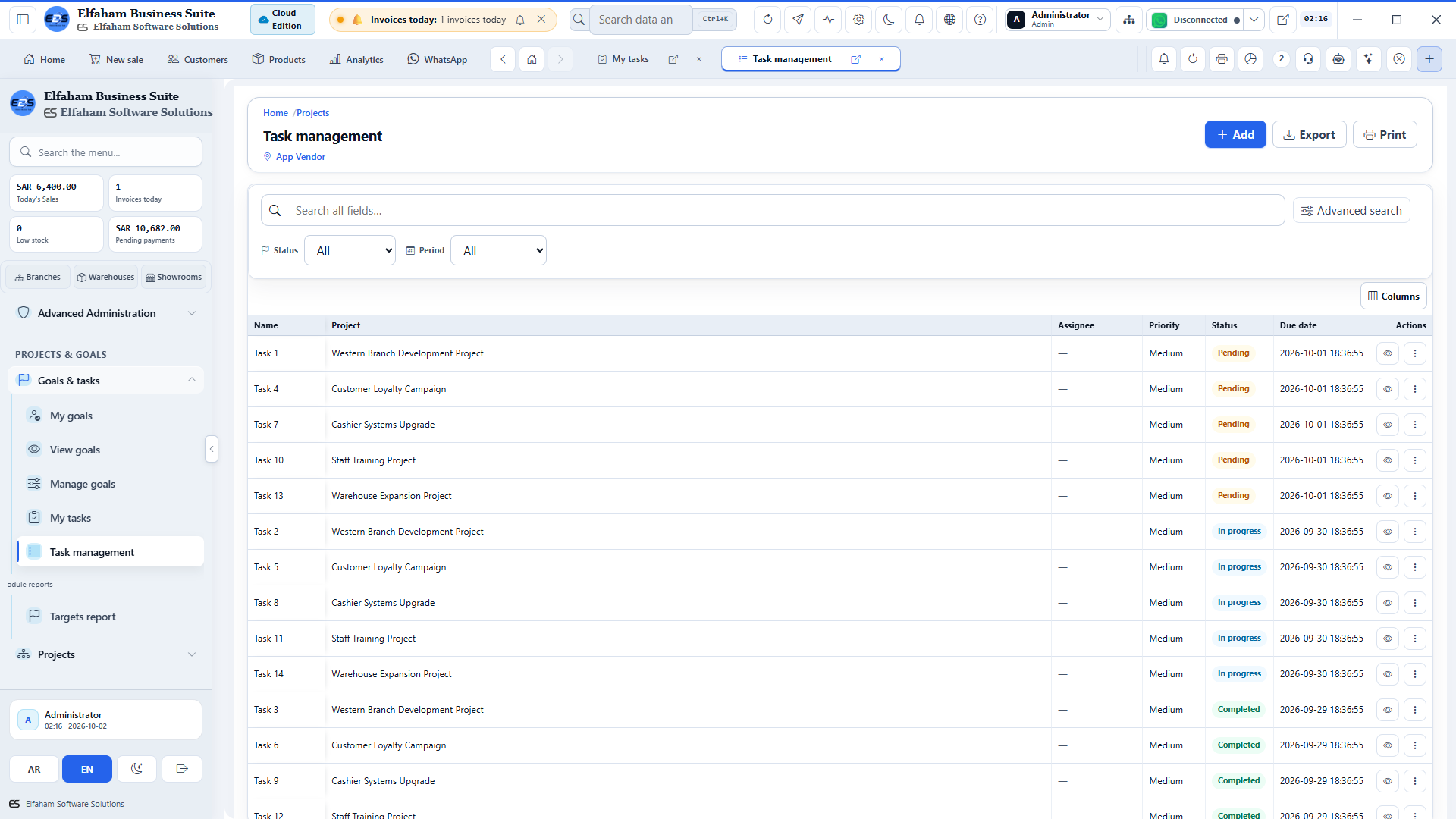This screenshot has height=819, width=1456.
Task: Open My goals in the sidebar
Action: (x=109, y=416)
